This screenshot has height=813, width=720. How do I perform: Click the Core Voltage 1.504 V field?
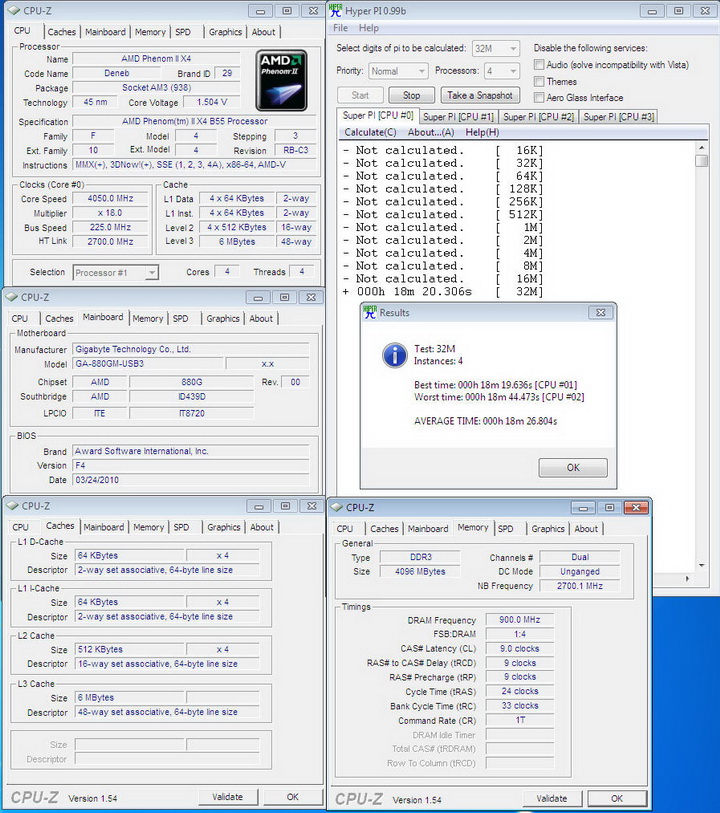click(211, 102)
